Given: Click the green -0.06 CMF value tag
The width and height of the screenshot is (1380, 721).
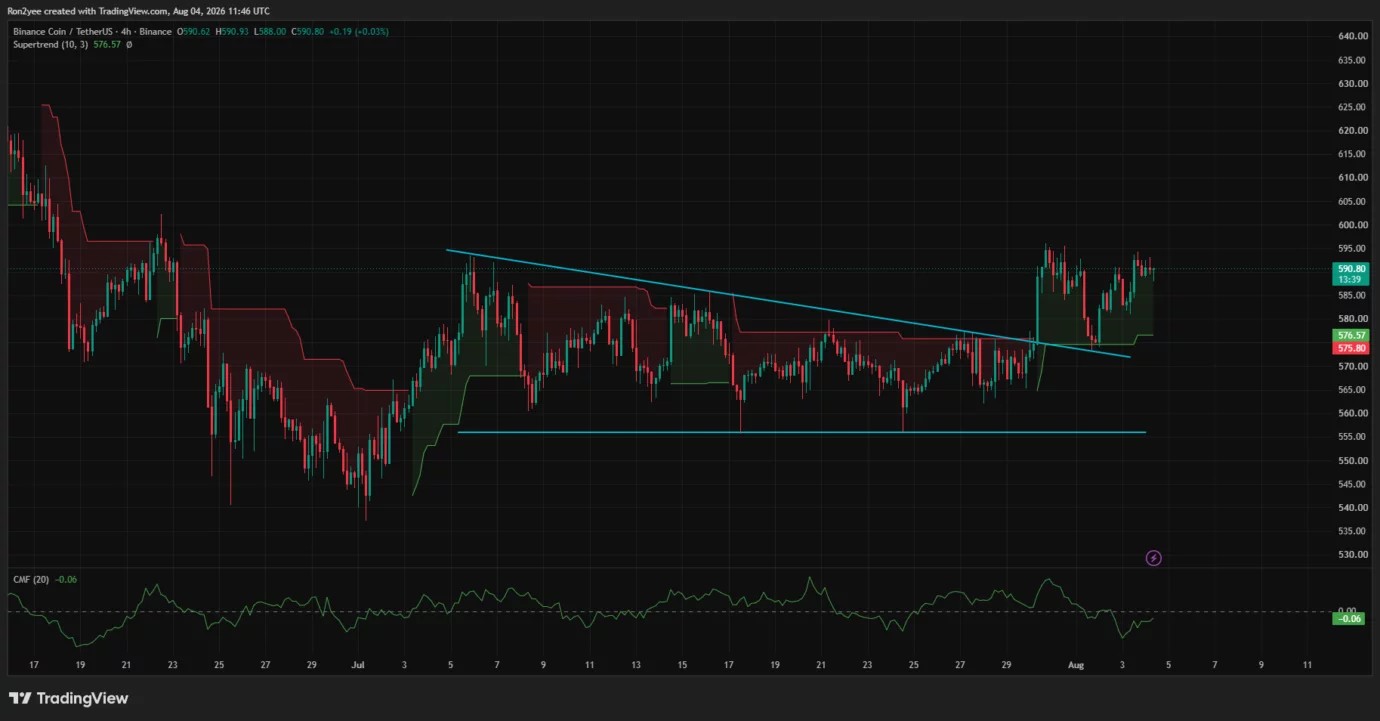Looking at the screenshot, I should point(1351,619).
